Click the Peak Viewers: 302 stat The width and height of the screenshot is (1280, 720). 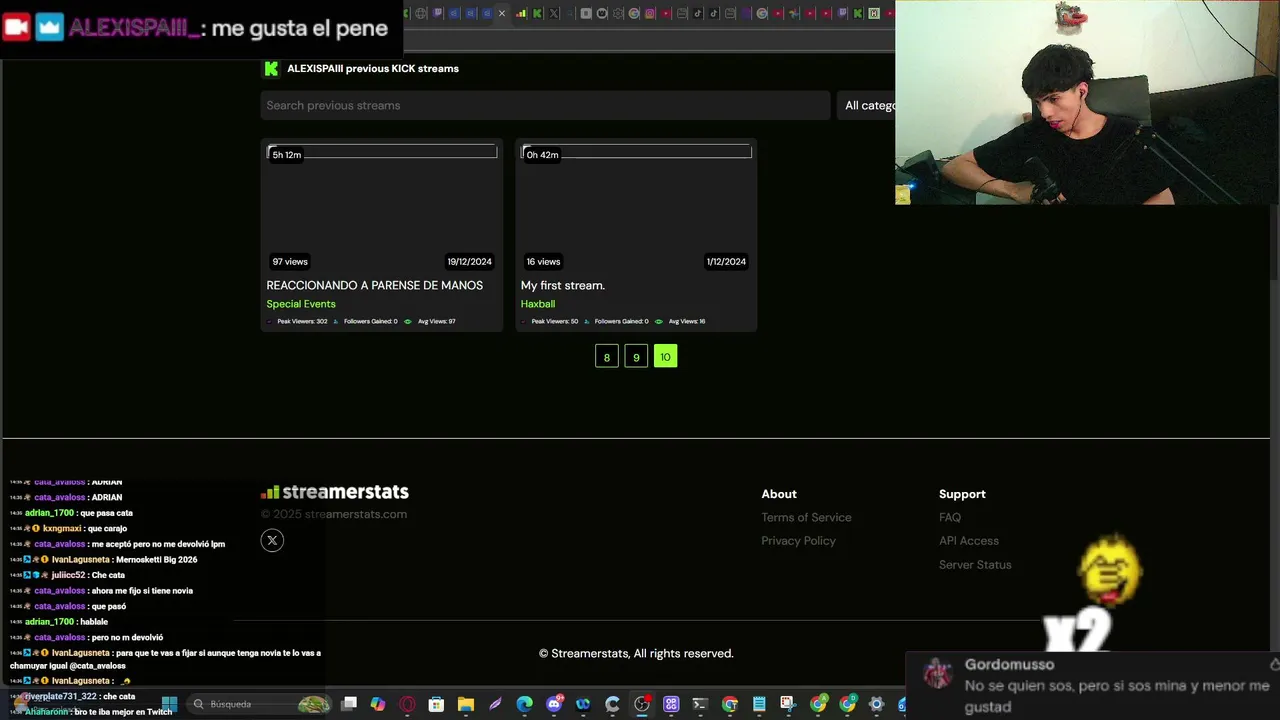tap(302, 322)
